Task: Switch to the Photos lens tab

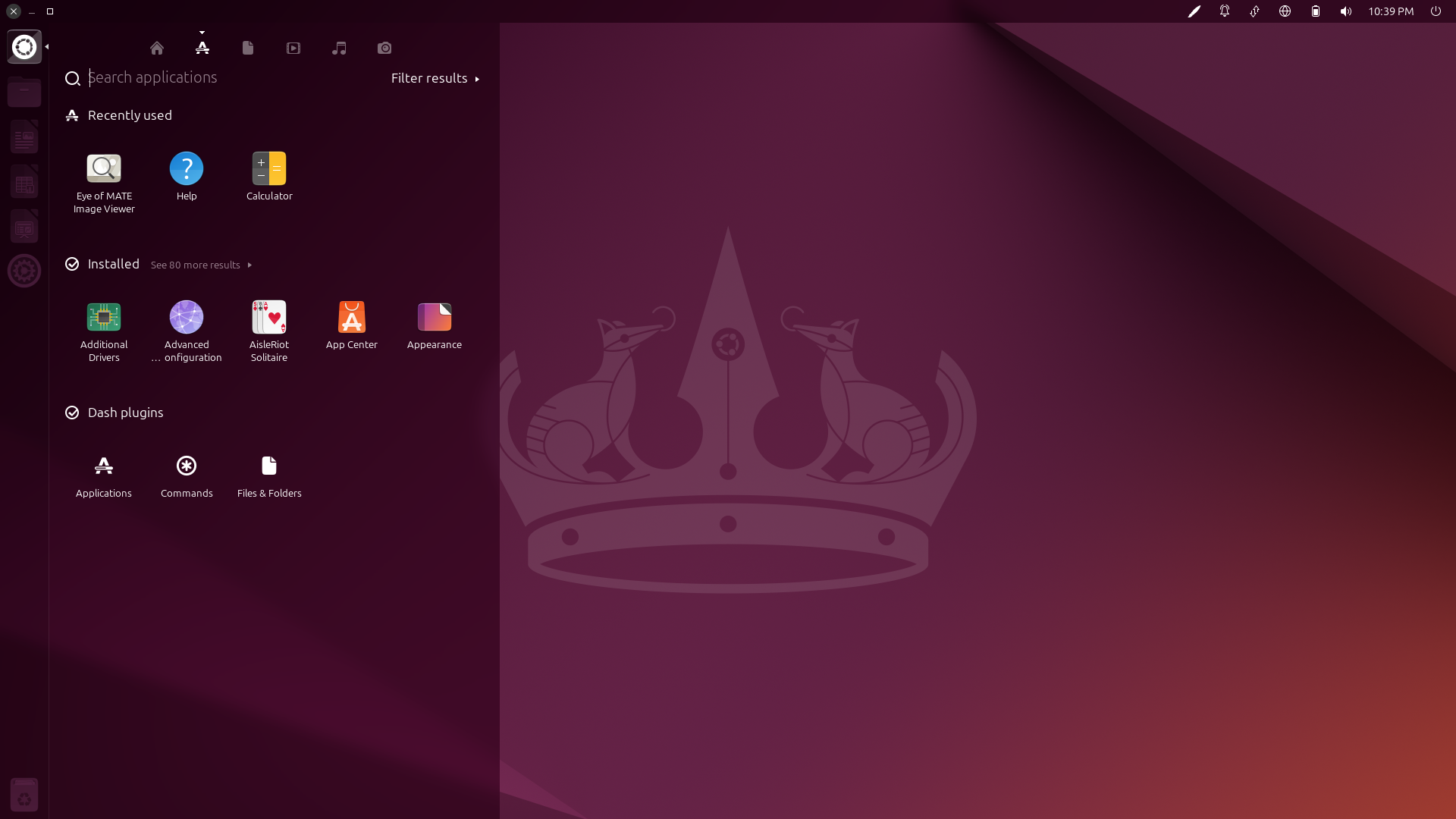Action: pos(384,49)
